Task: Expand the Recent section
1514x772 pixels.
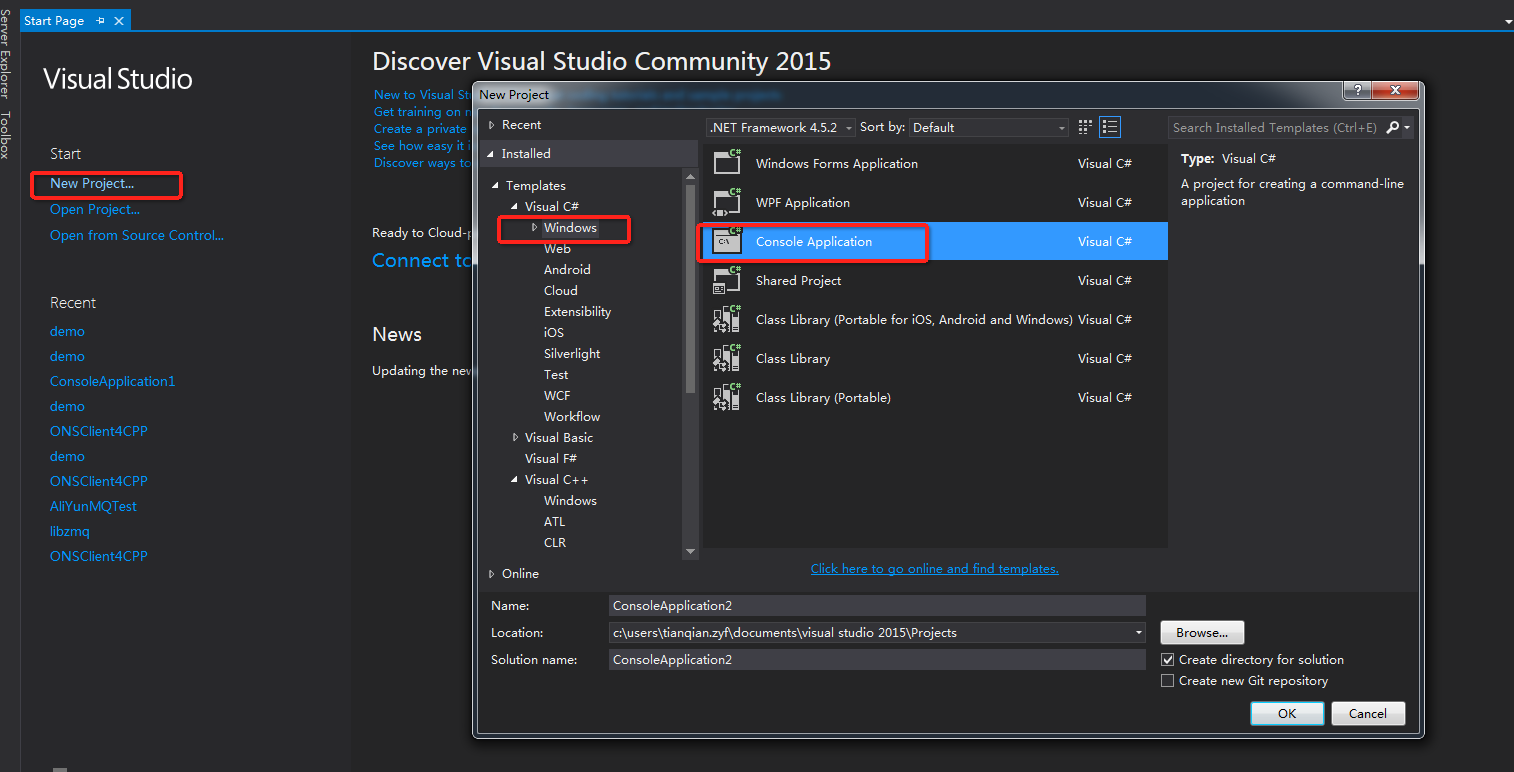Action: 491,125
